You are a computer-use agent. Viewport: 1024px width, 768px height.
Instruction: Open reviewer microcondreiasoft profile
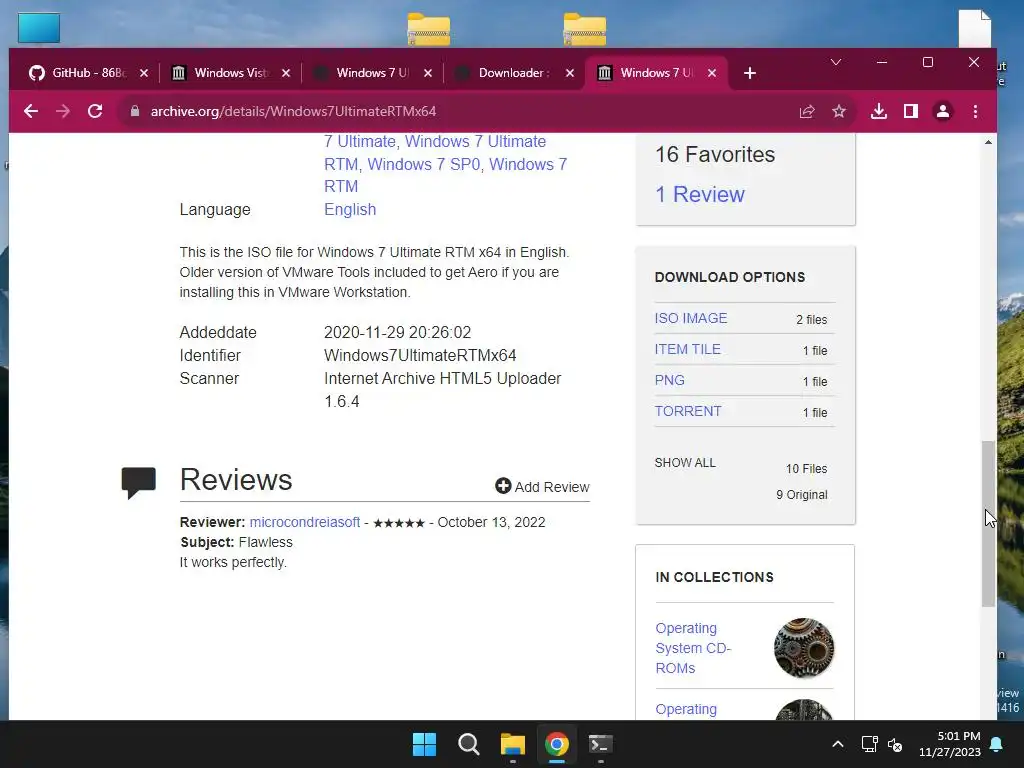[304, 522]
